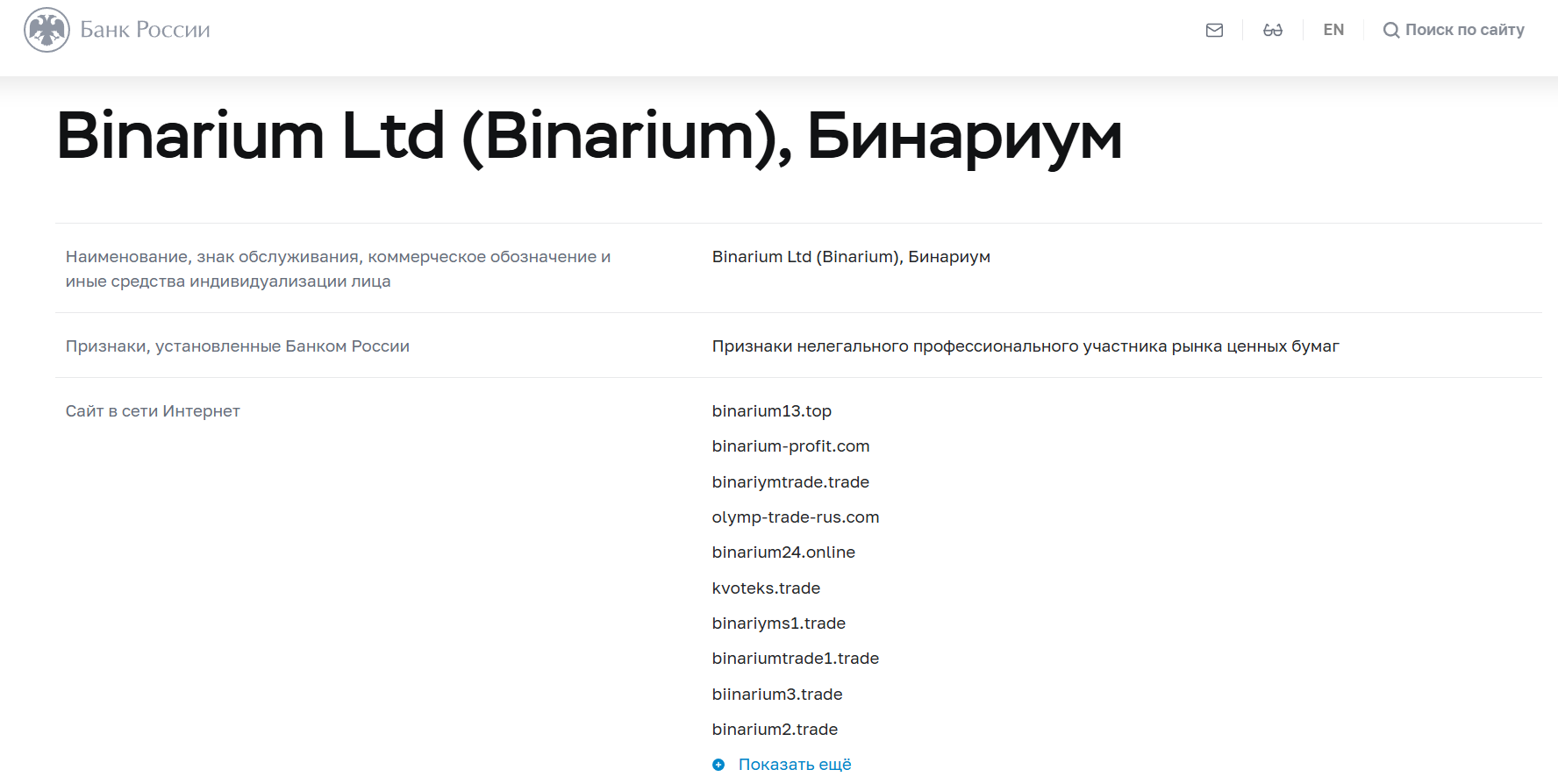Select the binarium24.online entry
The height and width of the screenshot is (784, 1558).
783,552
